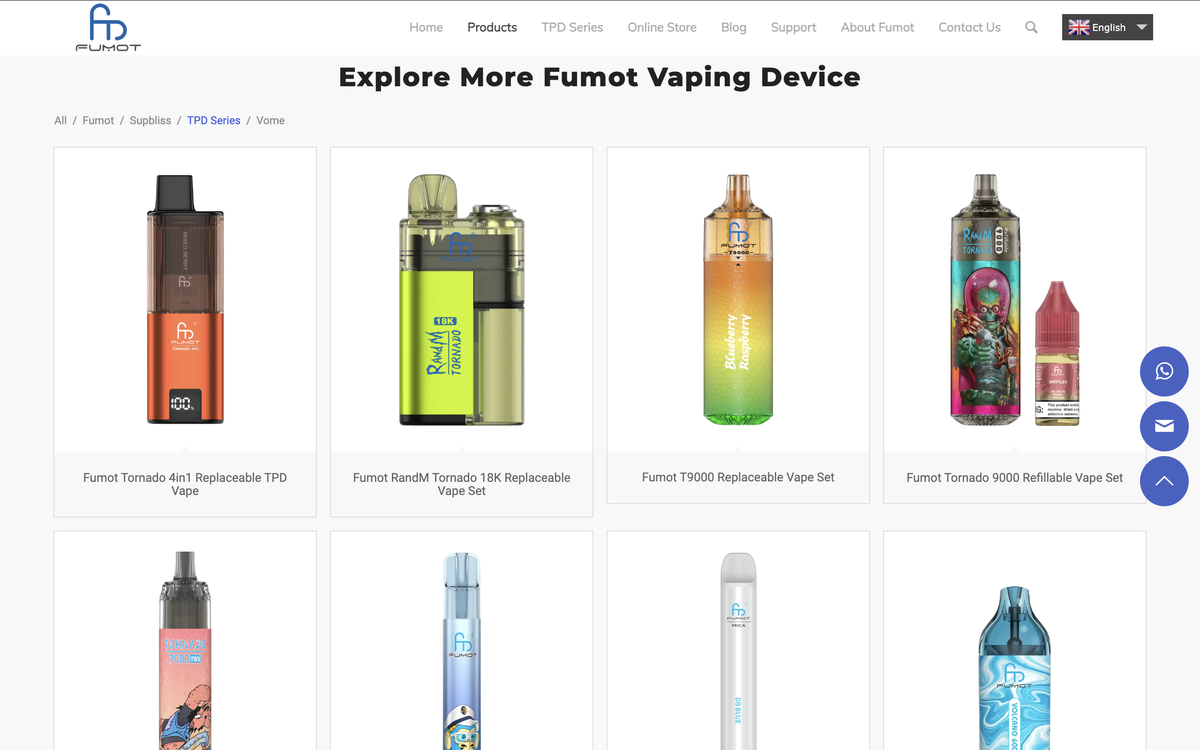Click the back-to-top arrow button

(1164, 481)
